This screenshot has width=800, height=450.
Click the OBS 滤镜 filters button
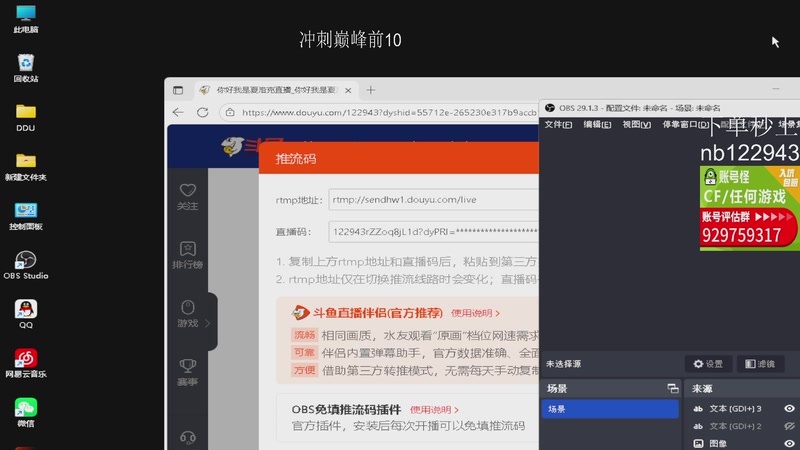[x=760, y=364]
